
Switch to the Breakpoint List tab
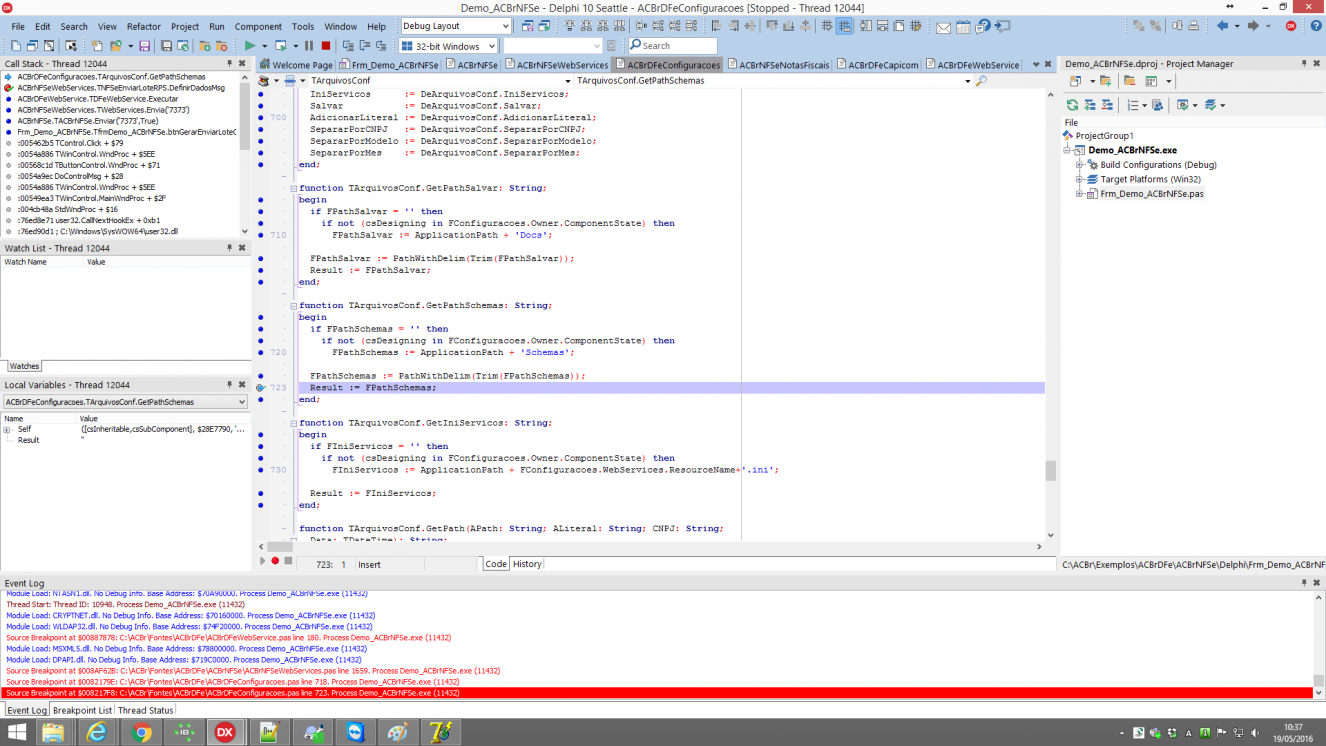82,710
